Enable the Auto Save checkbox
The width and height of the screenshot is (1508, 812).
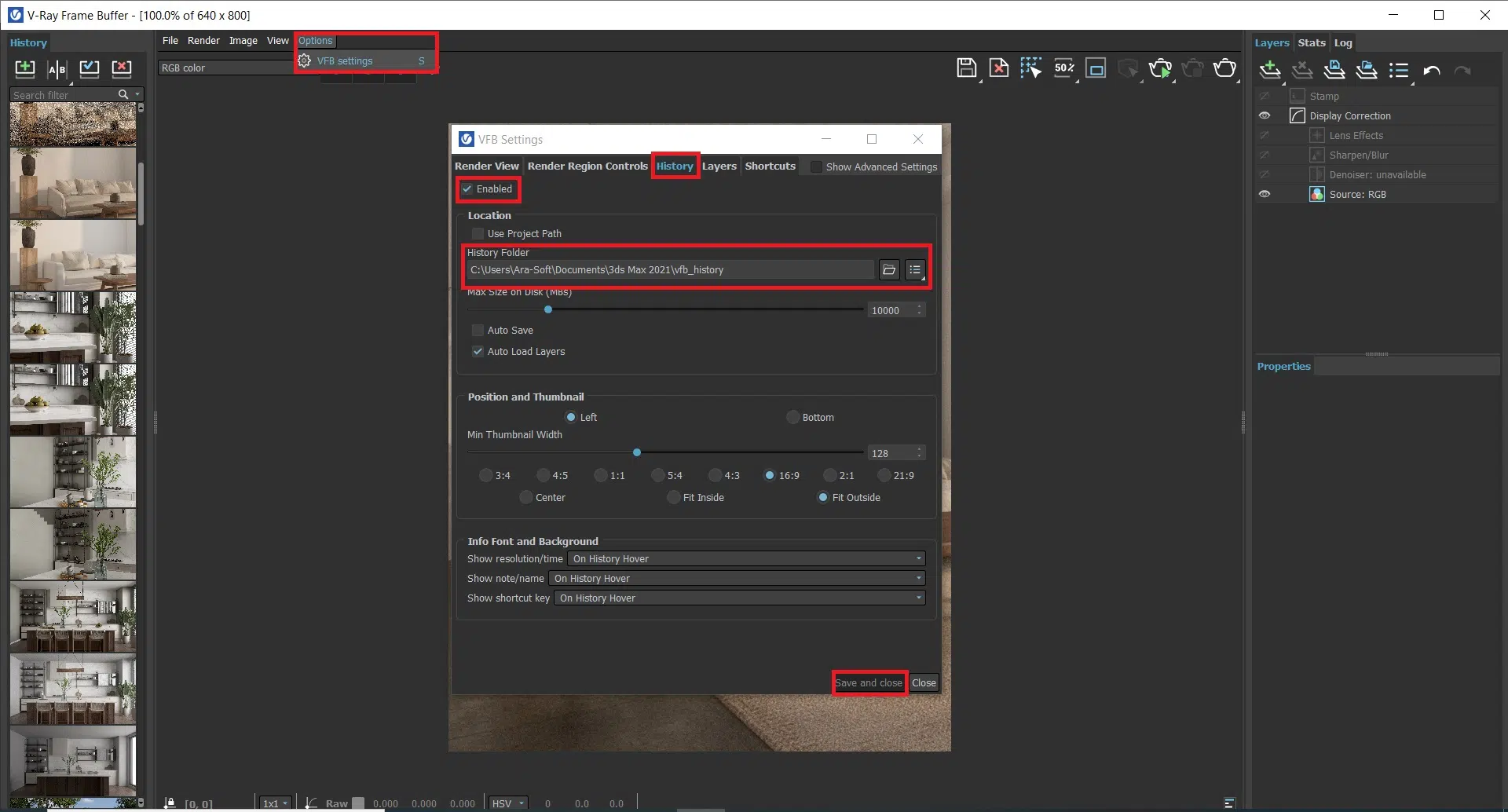[478, 331]
